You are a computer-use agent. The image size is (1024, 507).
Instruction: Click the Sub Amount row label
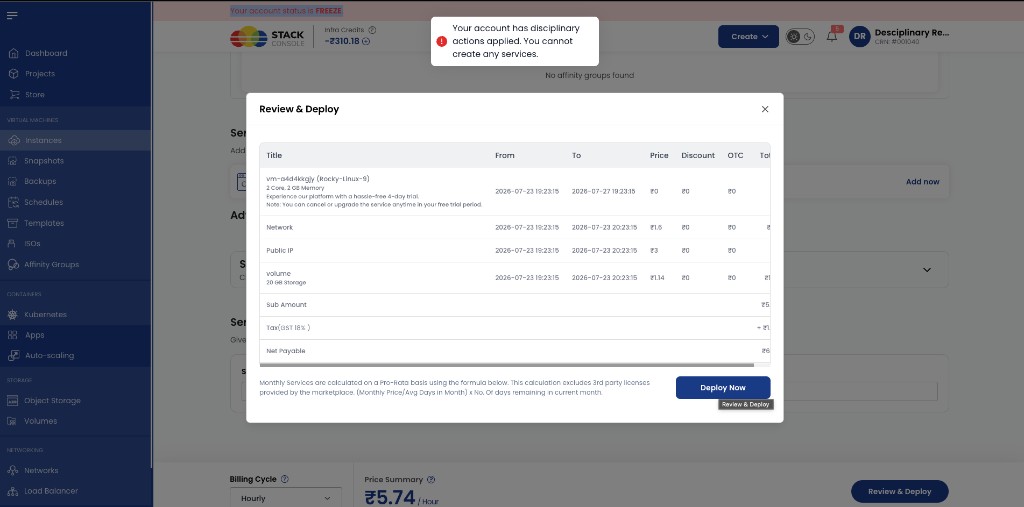(287, 304)
